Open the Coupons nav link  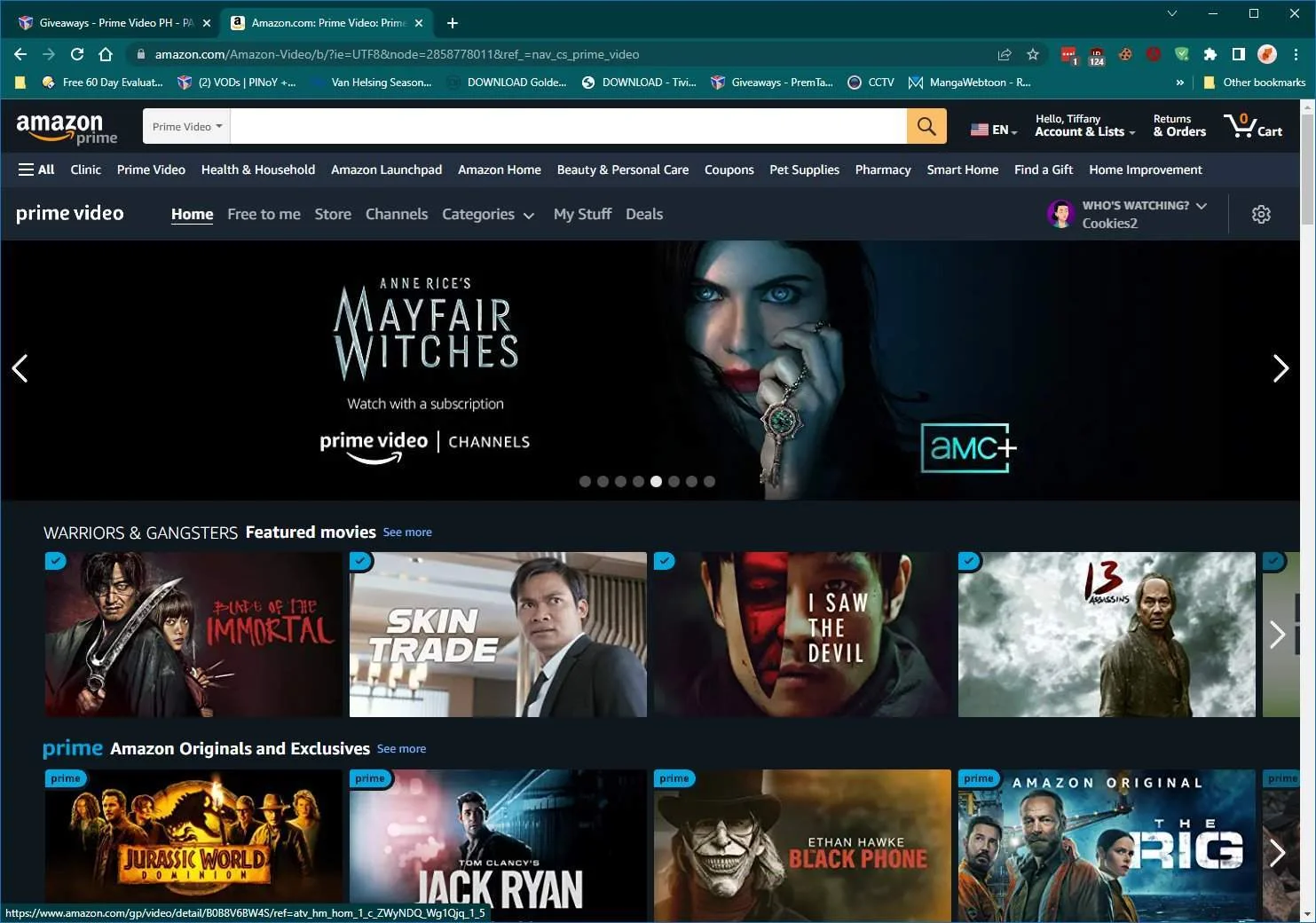pos(729,170)
